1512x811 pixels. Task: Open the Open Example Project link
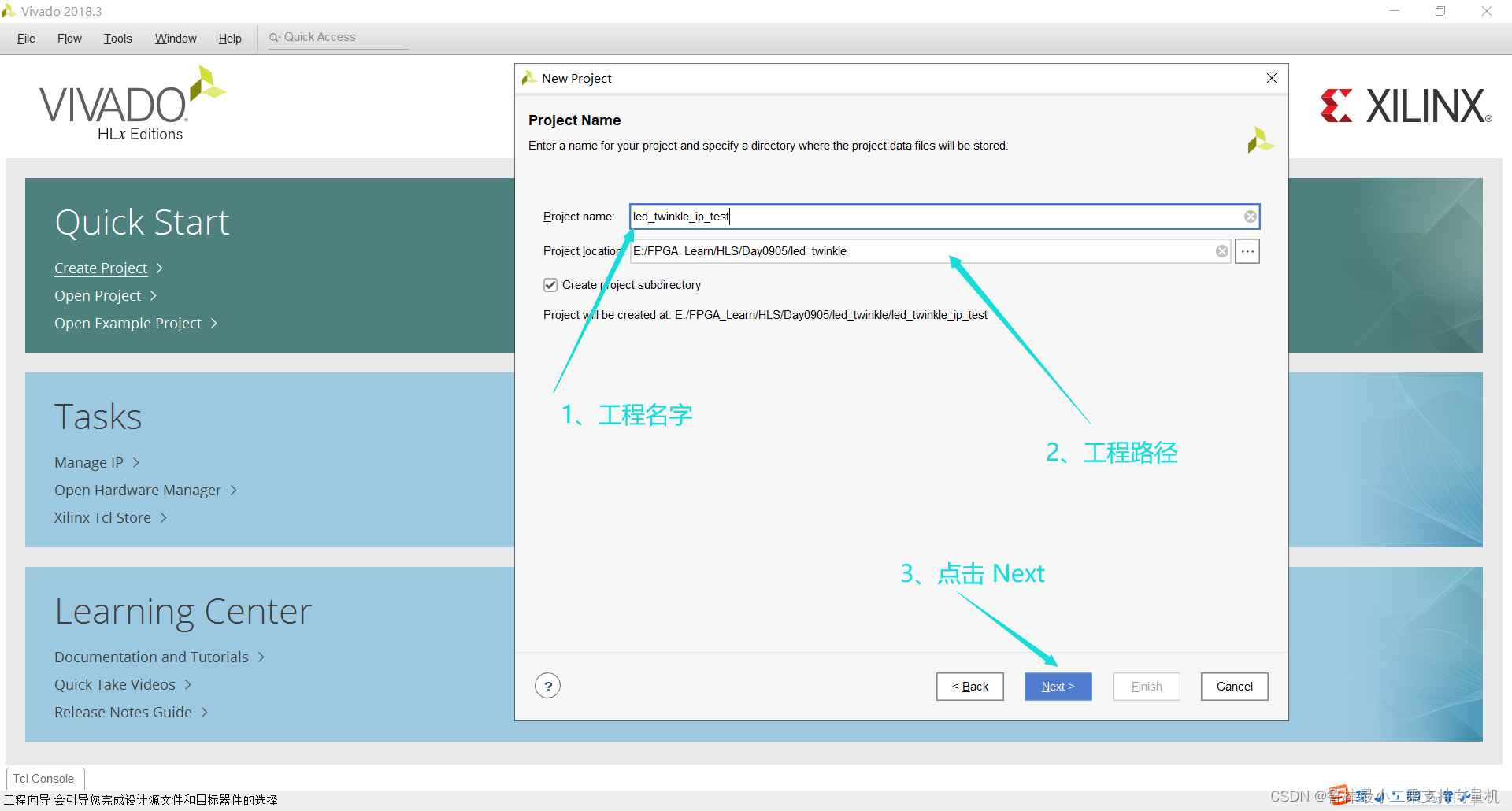(128, 324)
